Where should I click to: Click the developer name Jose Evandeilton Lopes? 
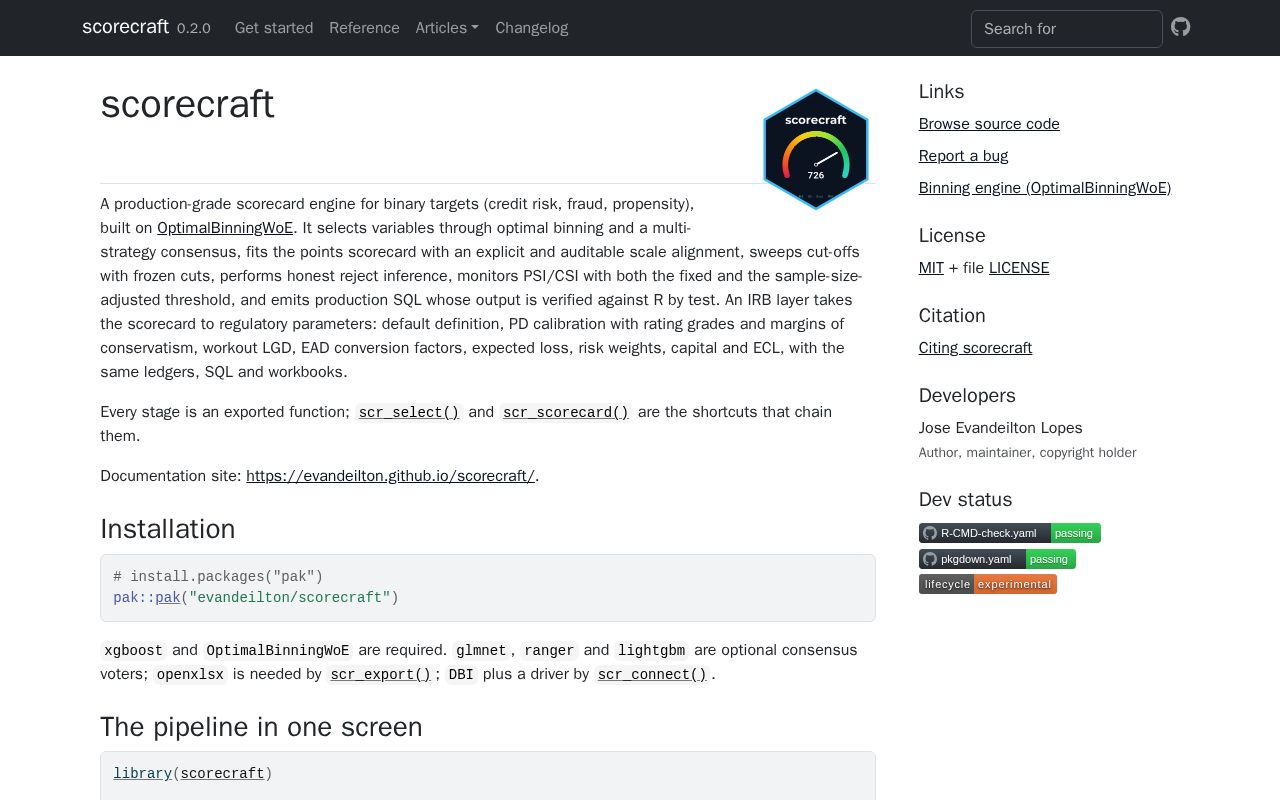tap(1001, 428)
